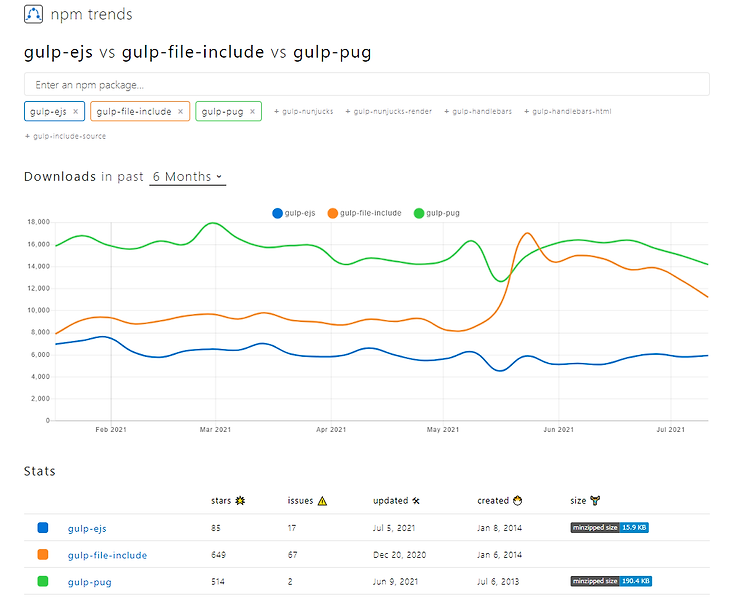Add suggested package gulp-include-source

[66, 136]
